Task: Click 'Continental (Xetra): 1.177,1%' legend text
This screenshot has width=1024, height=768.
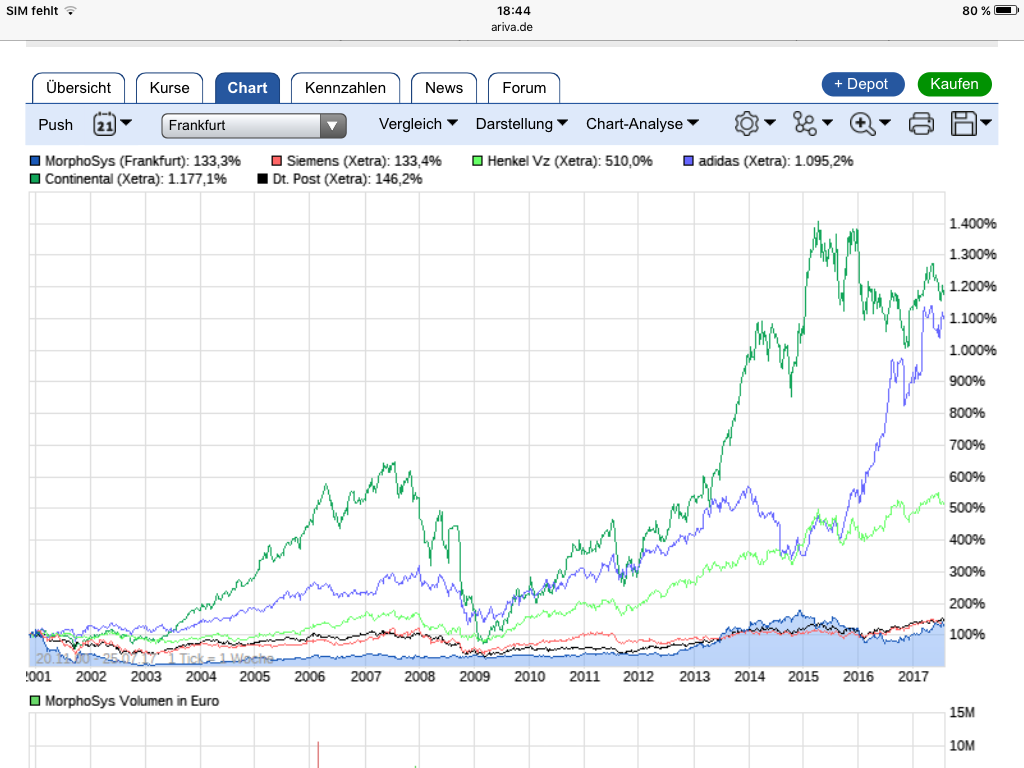Action: (136, 179)
